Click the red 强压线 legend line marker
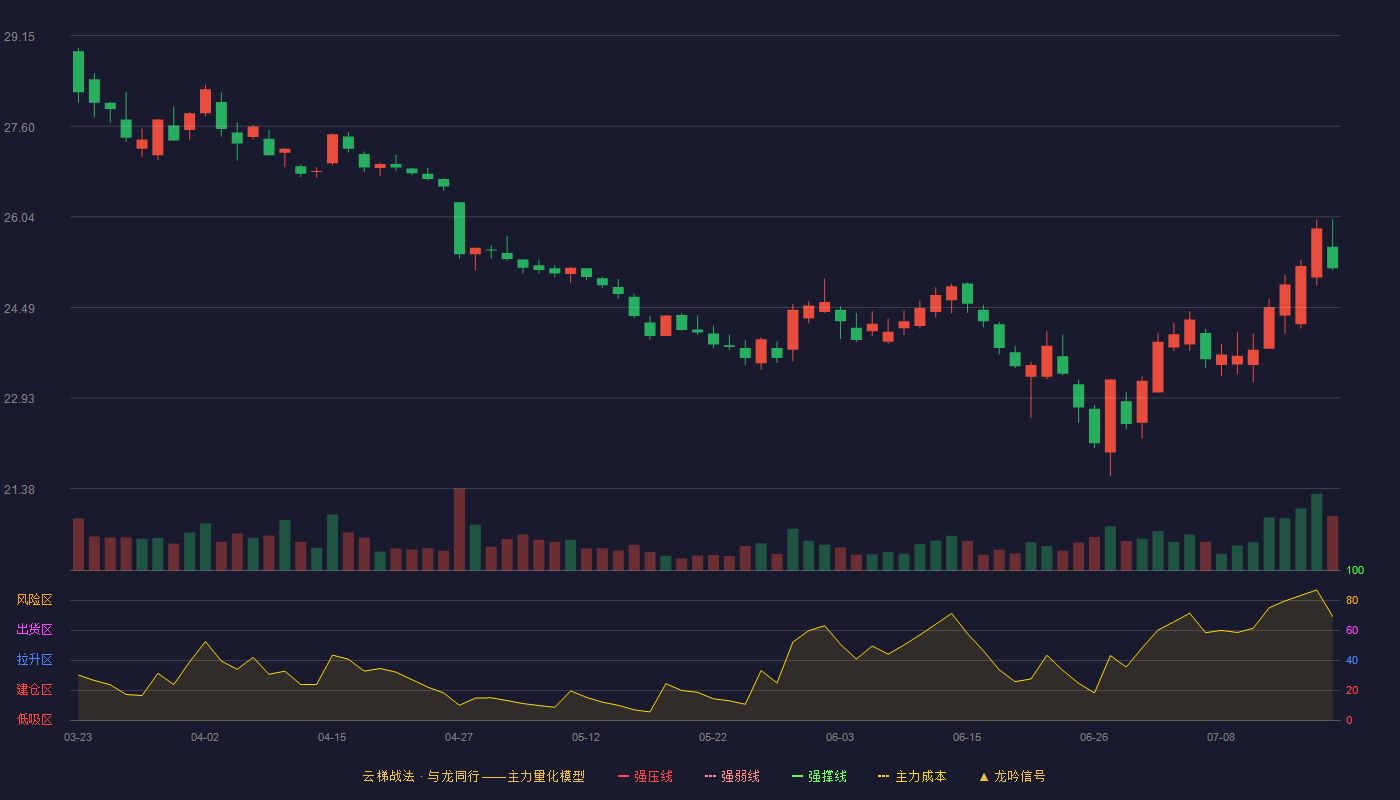1400x800 pixels. click(623, 776)
